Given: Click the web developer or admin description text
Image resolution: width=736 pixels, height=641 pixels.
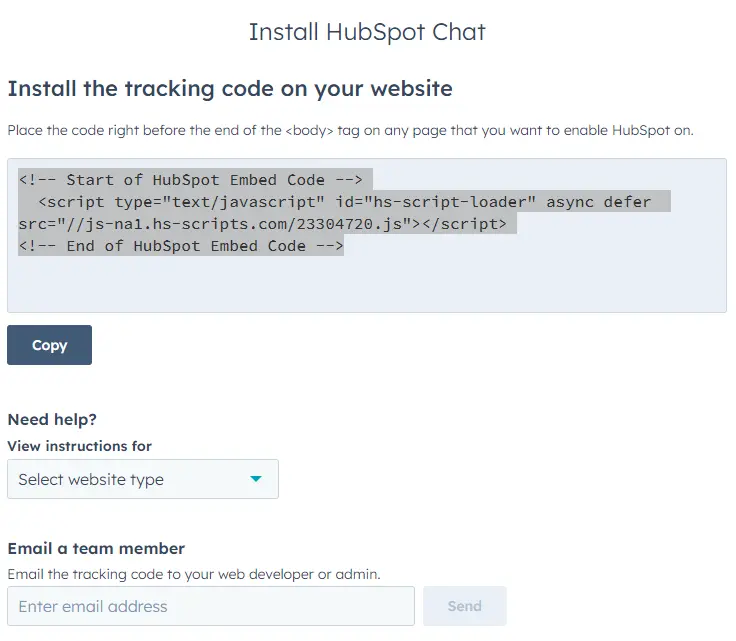Looking at the screenshot, I should (194, 574).
